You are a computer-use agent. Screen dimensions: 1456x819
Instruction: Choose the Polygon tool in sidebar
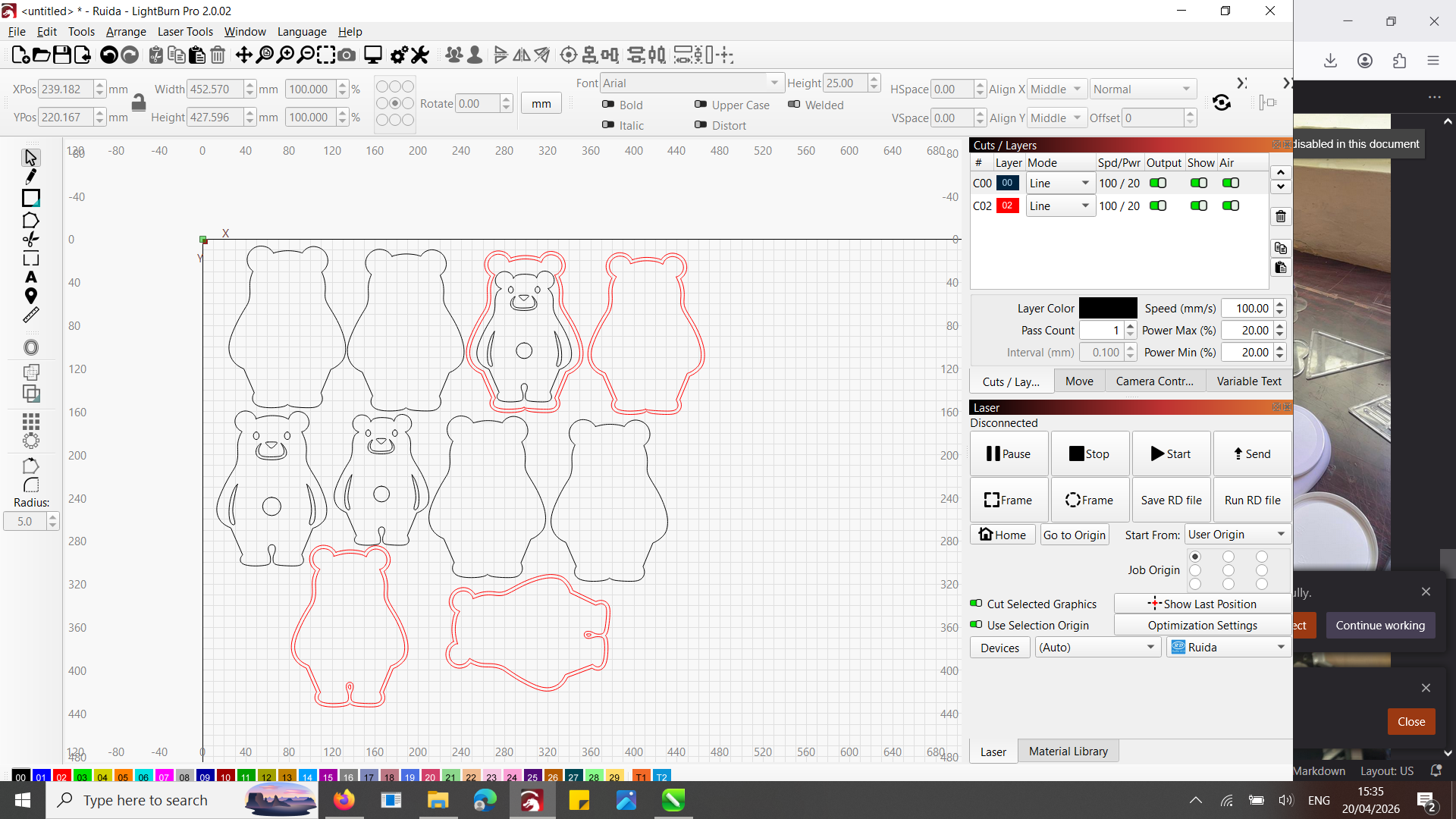coord(30,221)
